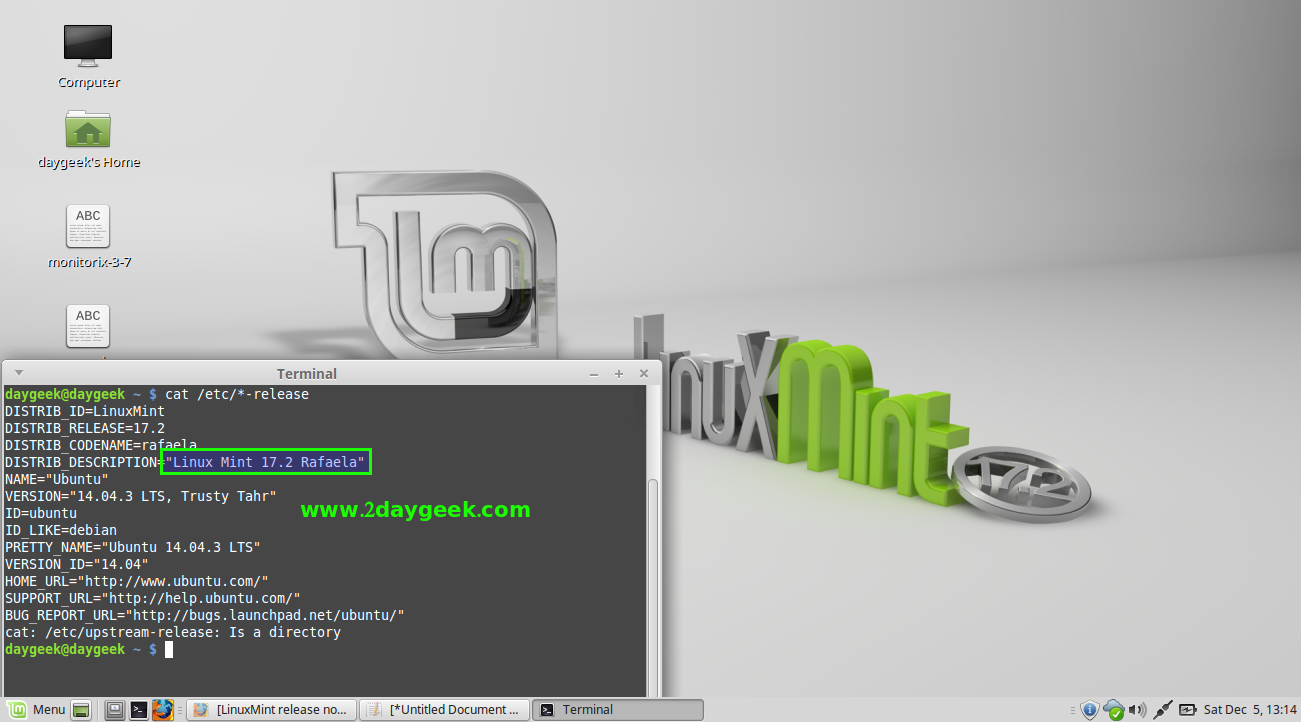
Task: Launch Firefox from the panel launcher
Action: 163,710
